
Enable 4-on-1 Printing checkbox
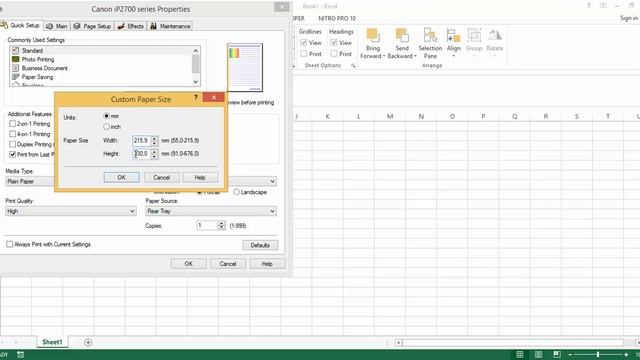point(13,134)
